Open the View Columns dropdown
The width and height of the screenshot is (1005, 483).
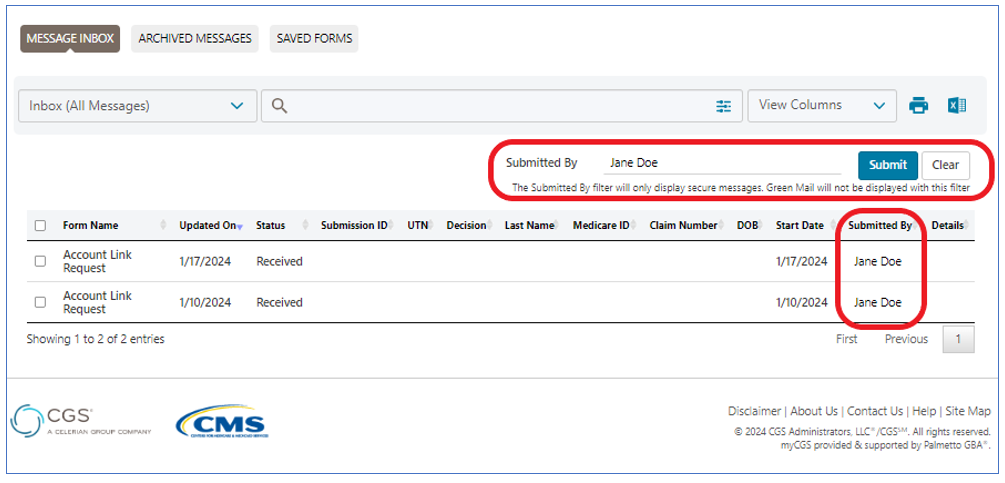pyautogui.click(x=820, y=105)
